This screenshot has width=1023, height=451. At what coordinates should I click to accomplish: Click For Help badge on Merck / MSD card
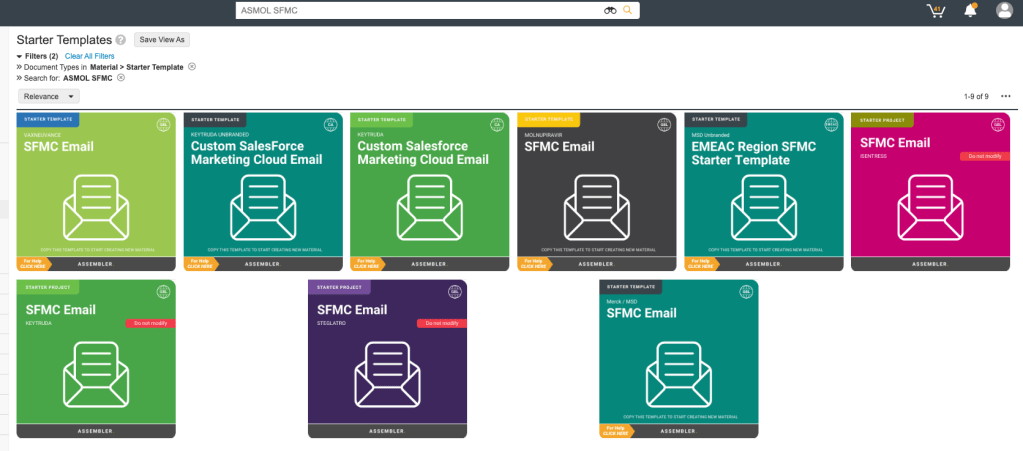(616, 431)
